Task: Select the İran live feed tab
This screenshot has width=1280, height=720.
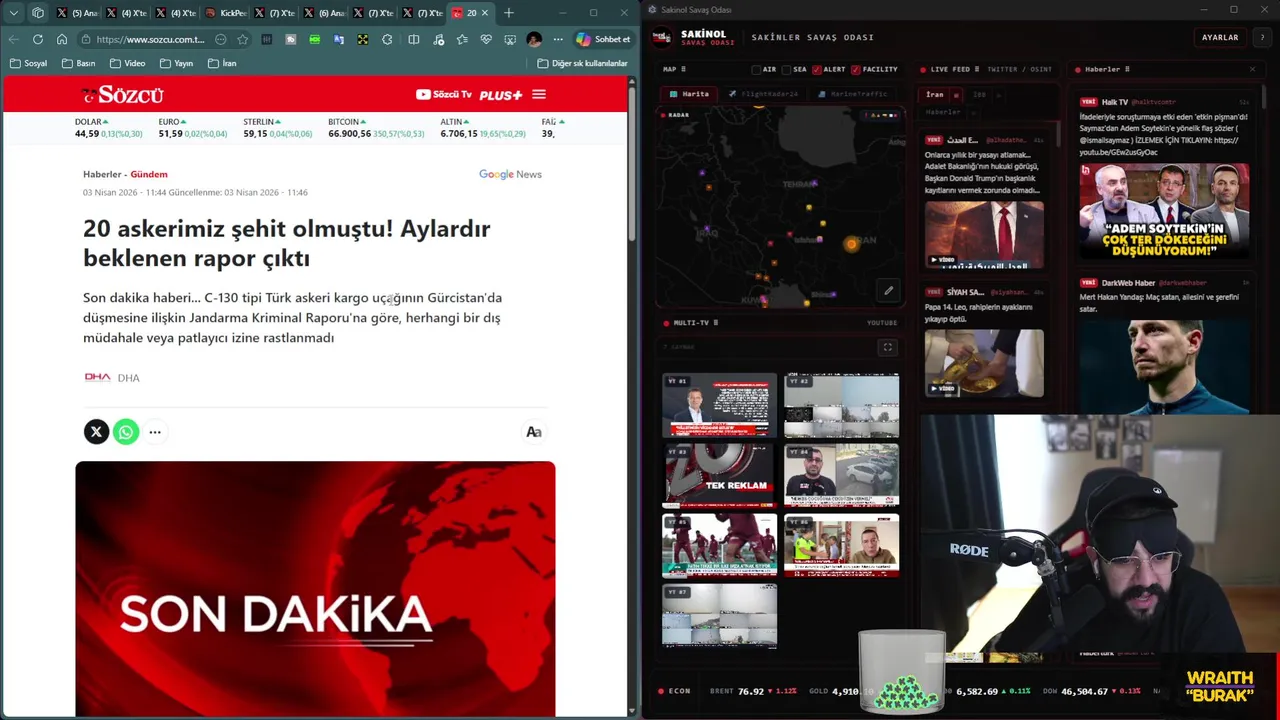Action: [x=935, y=95]
